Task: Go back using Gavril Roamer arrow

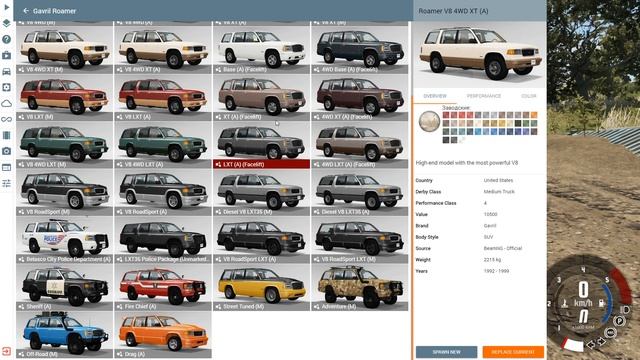Action: tap(26, 11)
